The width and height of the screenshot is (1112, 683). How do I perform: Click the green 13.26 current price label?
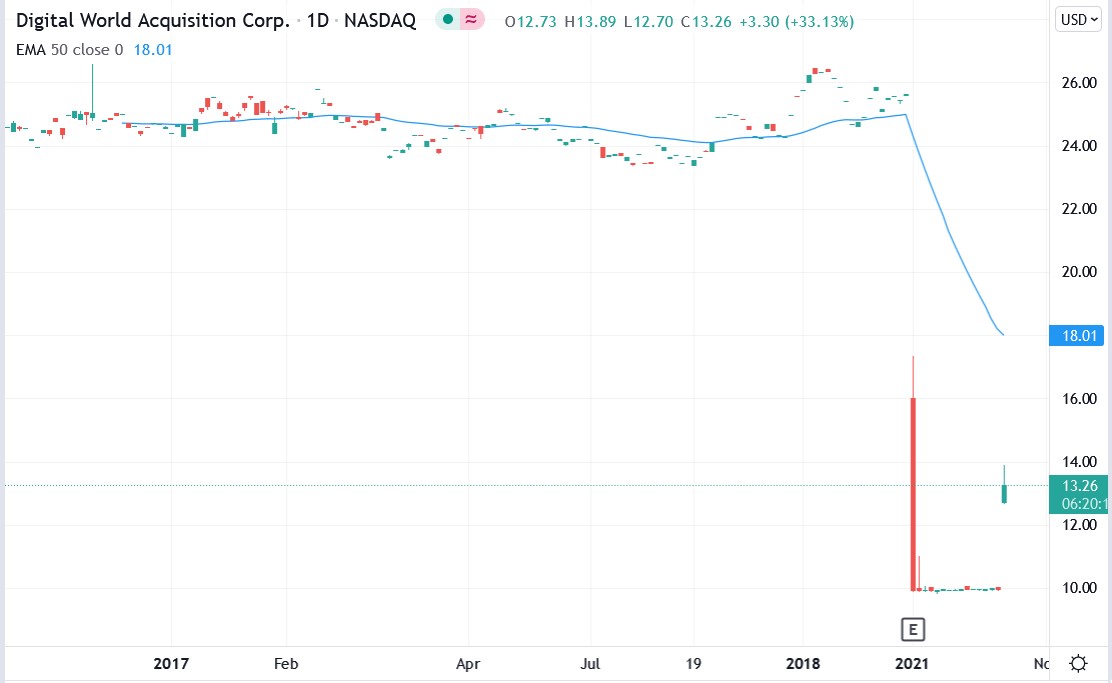click(1077, 494)
